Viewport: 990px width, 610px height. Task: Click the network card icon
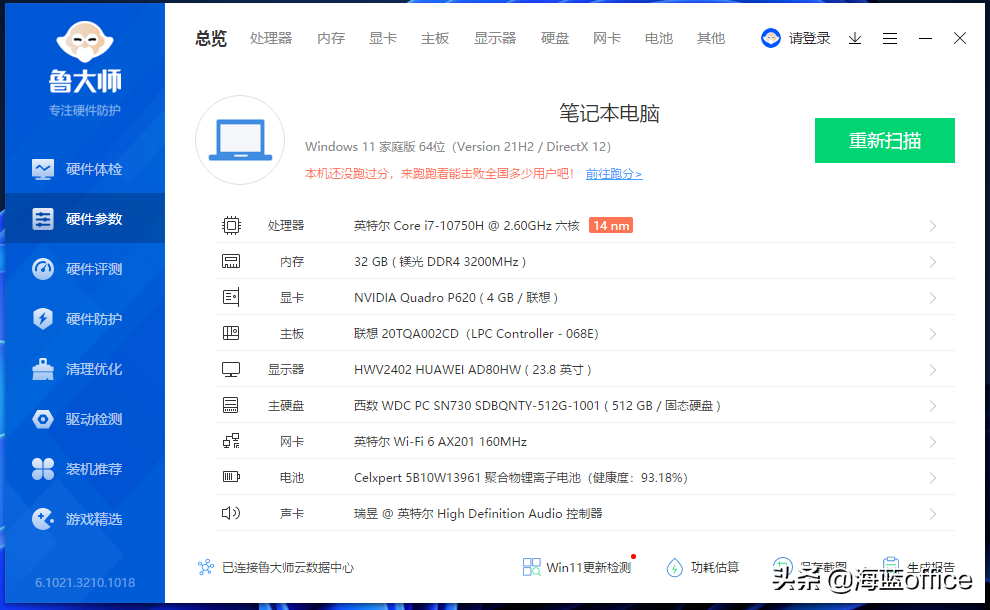tap(231, 441)
